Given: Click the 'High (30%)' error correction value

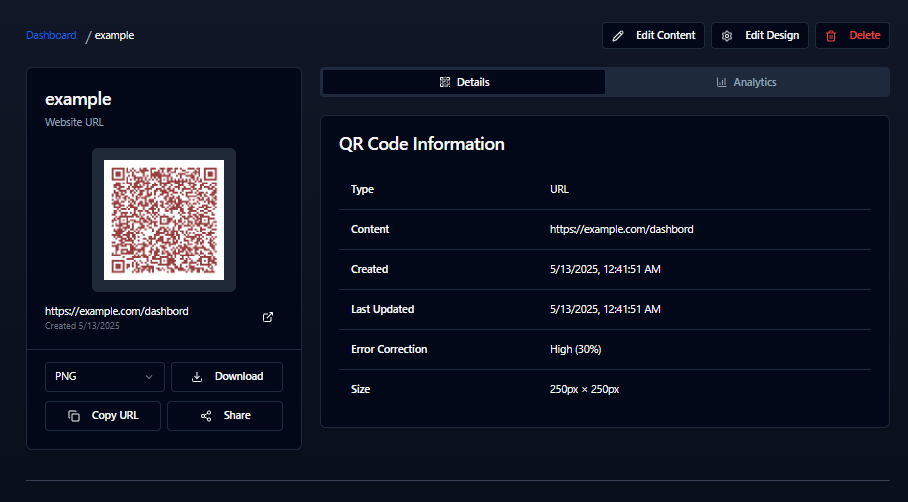Looking at the screenshot, I should [x=576, y=349].
